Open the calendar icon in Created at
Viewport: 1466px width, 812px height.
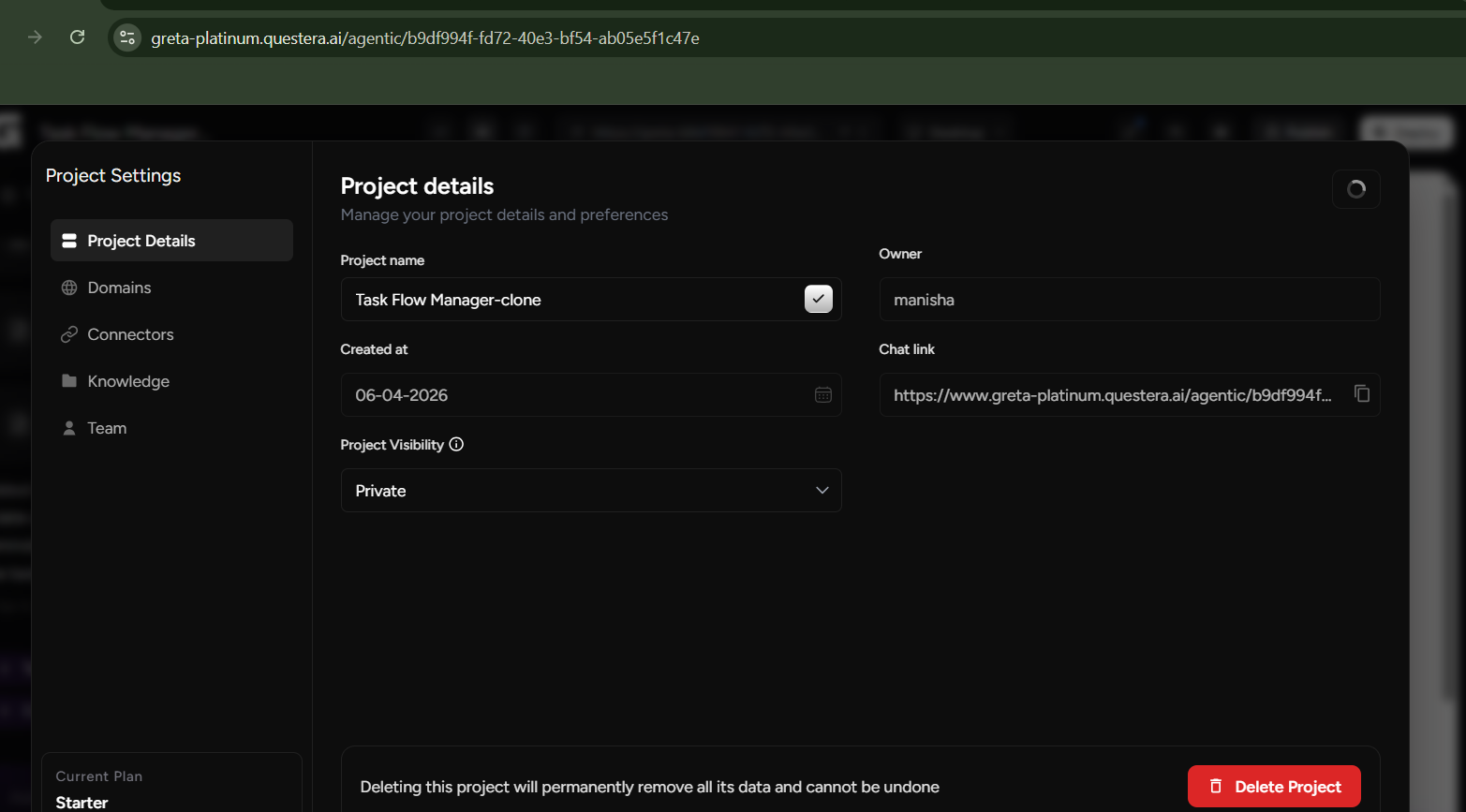[x=823, y=395]
